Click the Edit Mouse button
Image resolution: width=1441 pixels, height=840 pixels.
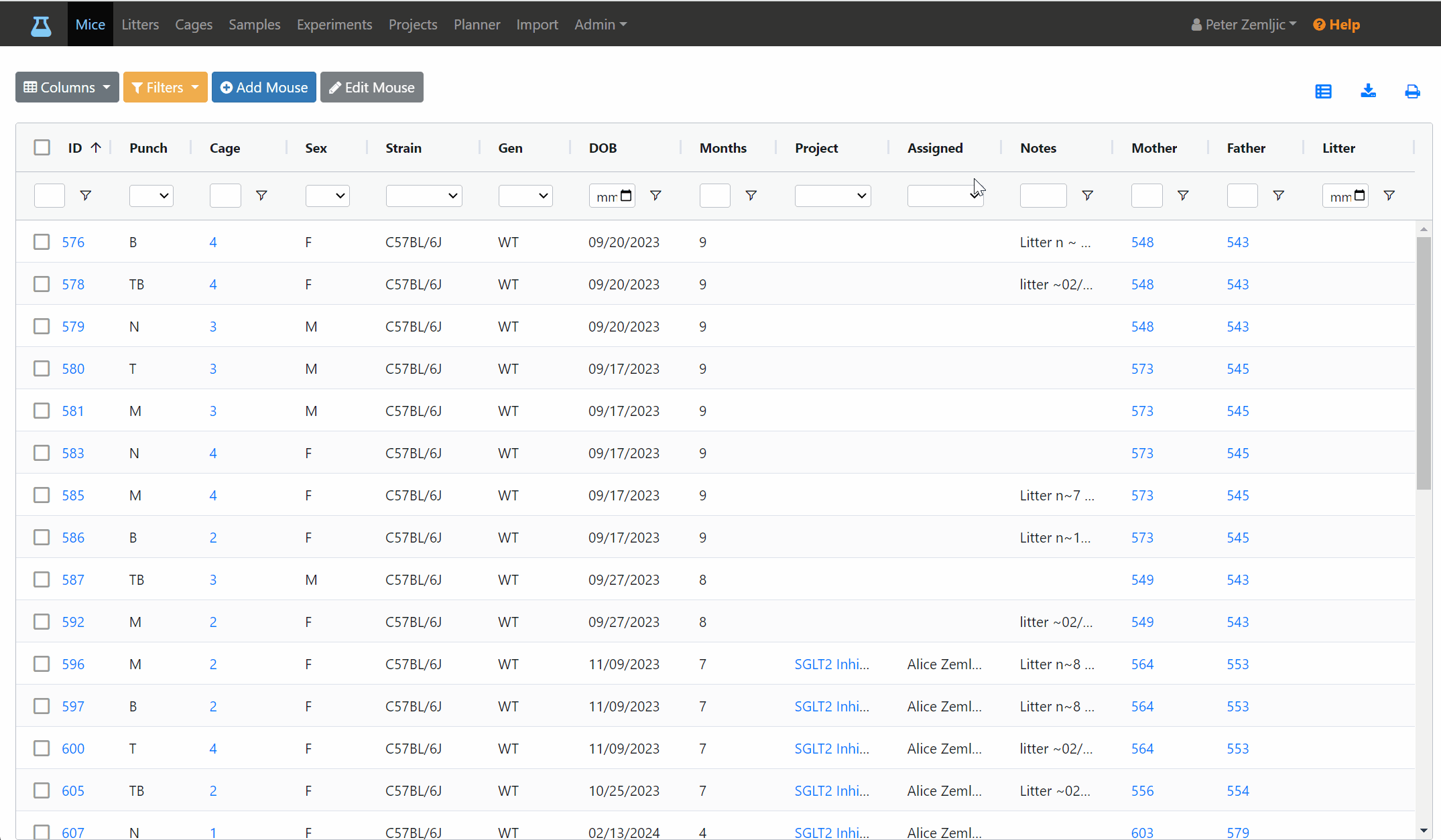click(x=372, y=87)
